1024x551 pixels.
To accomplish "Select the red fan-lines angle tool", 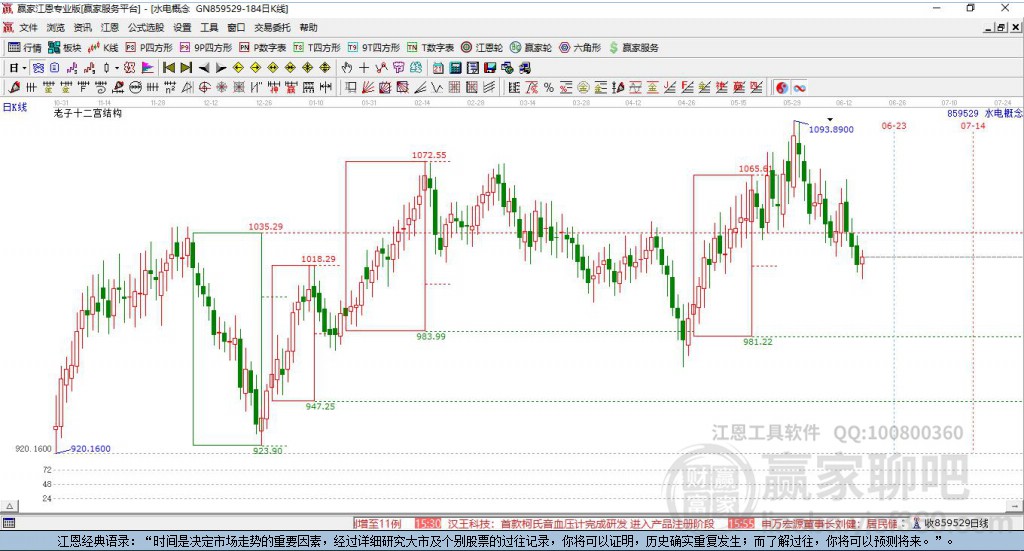I will 368,87.
